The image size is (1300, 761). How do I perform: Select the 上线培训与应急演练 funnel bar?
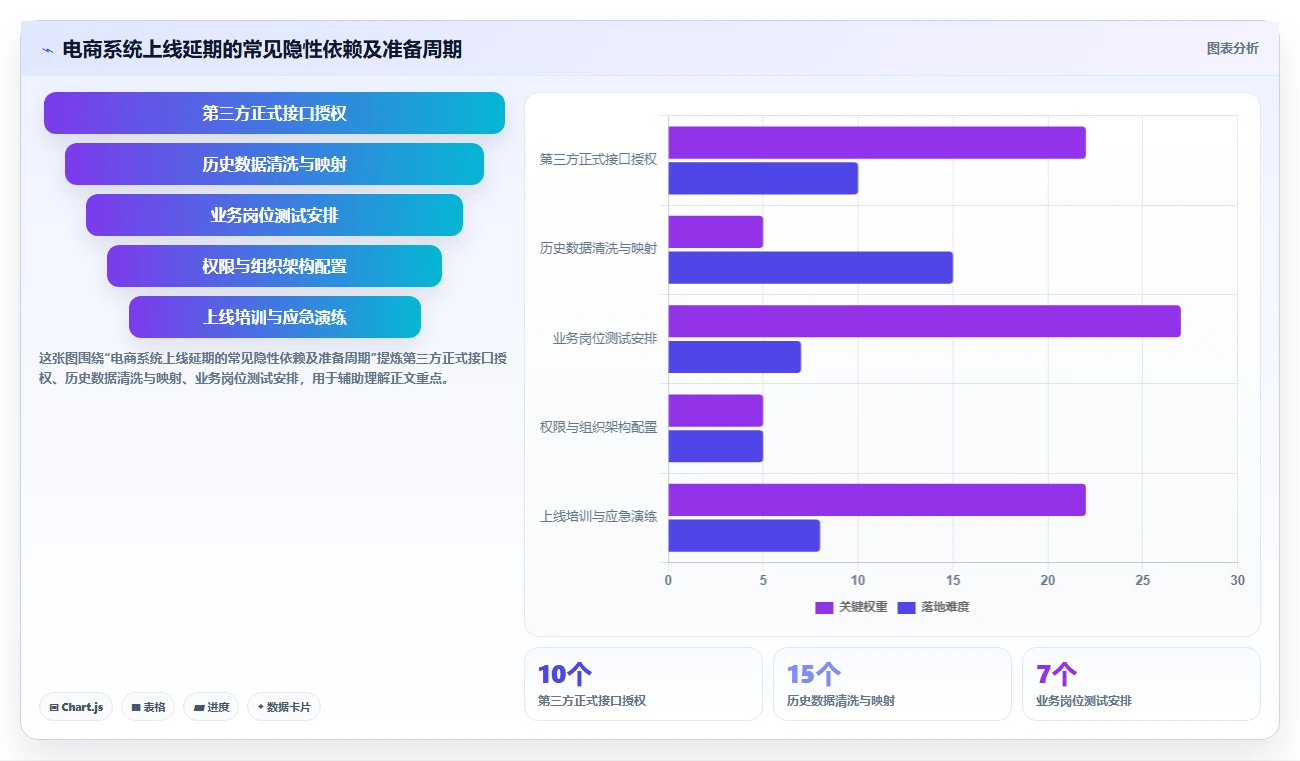[x=274, y=317]
